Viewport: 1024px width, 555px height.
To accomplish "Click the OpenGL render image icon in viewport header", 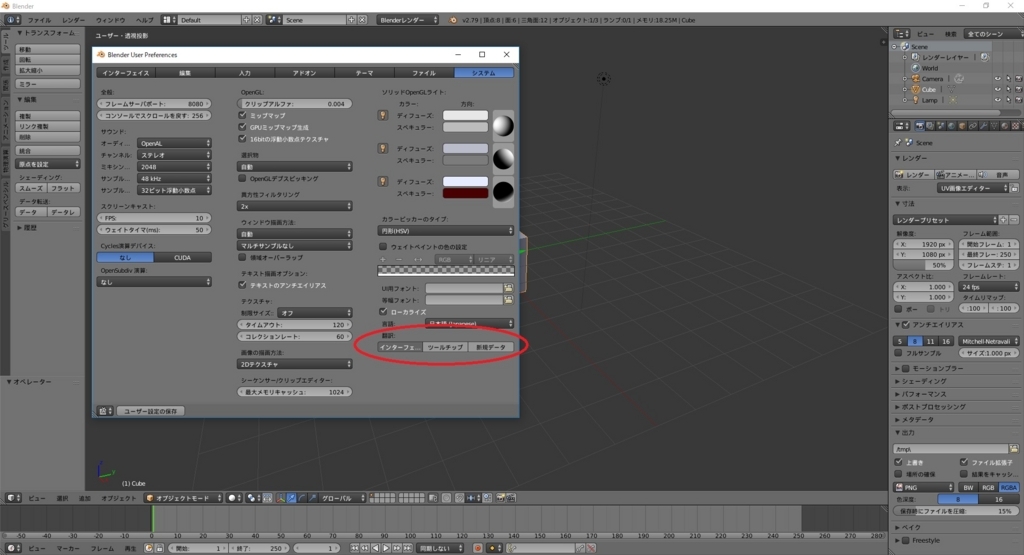I will [x=501, y=498].
